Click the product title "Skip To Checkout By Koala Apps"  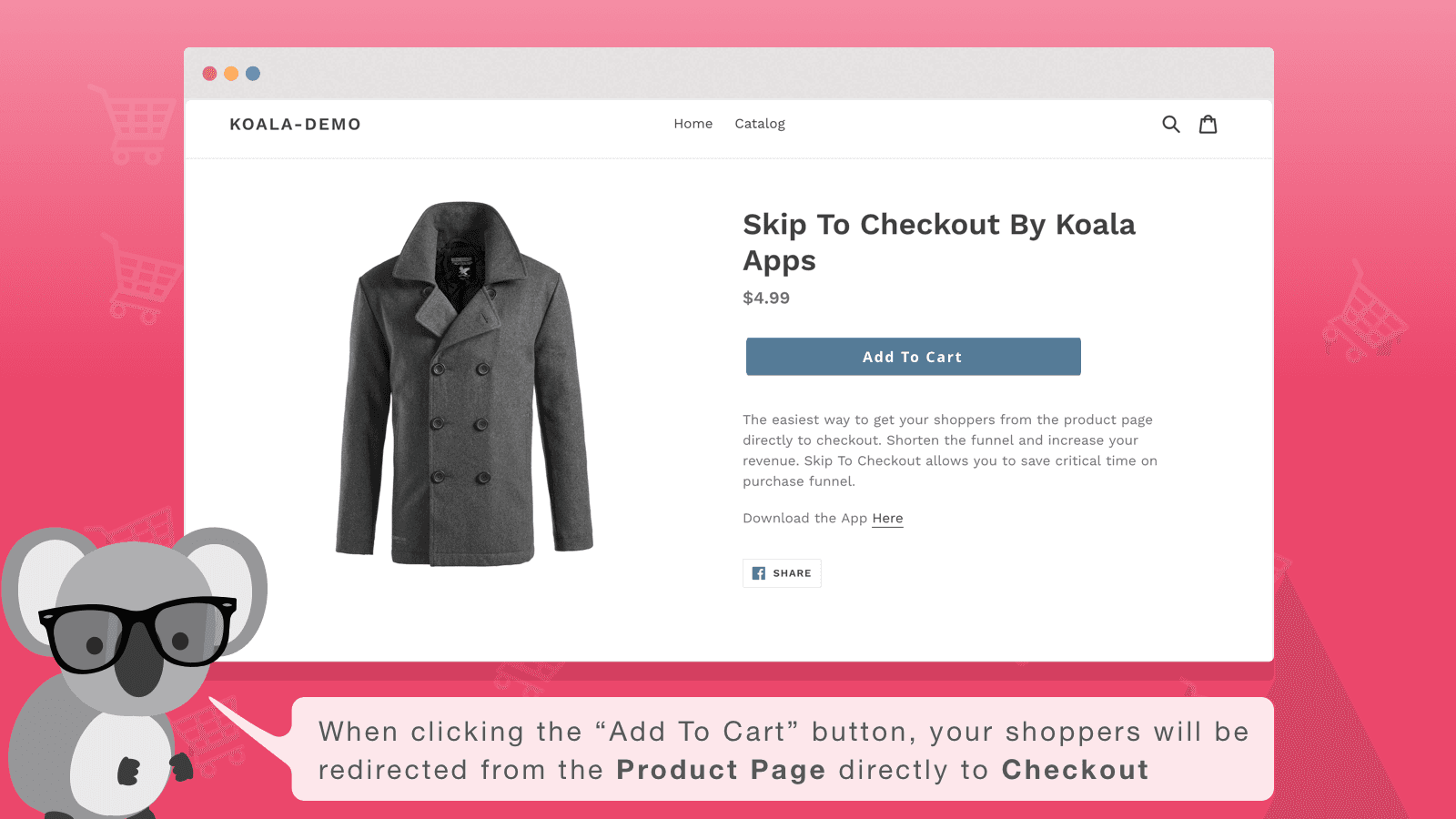tap(939, 243)
